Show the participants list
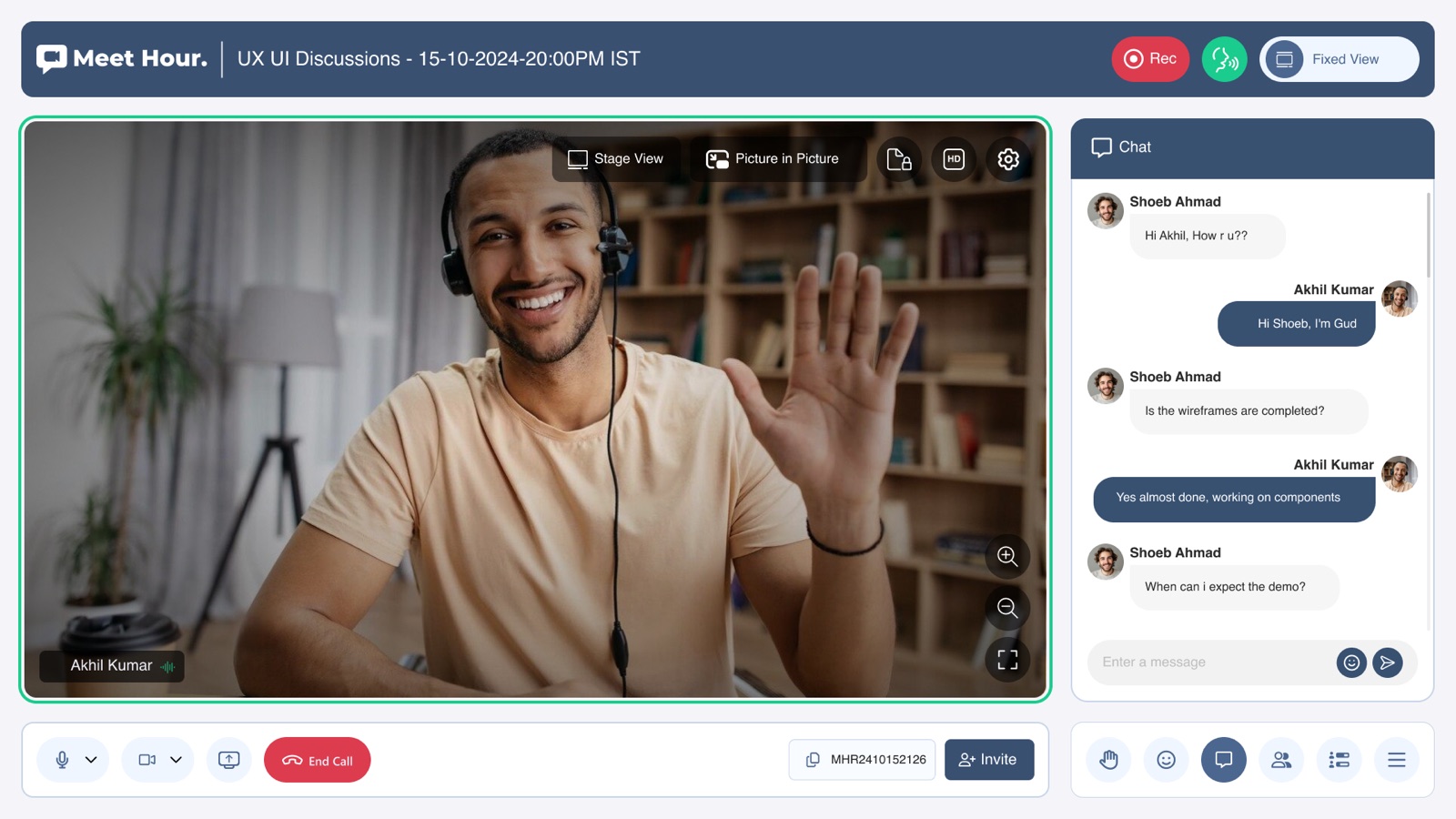This screenshot has height=819, width=1456. (x=1281, y=760)
